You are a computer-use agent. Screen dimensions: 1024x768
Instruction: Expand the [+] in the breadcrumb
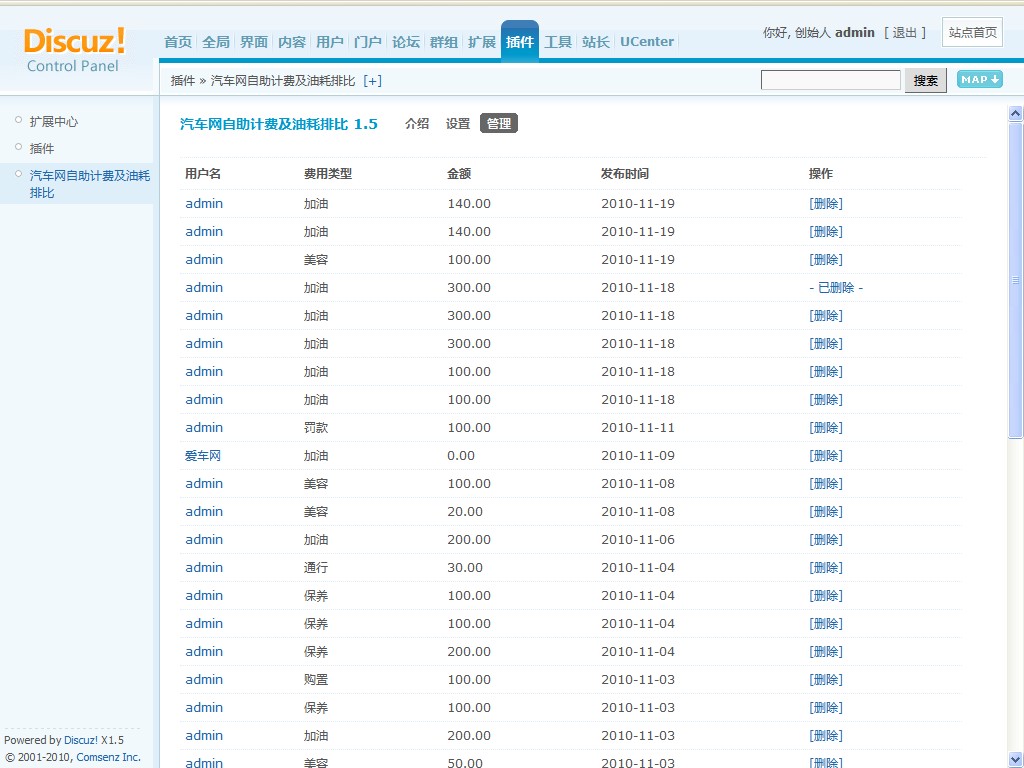(373, 80)
